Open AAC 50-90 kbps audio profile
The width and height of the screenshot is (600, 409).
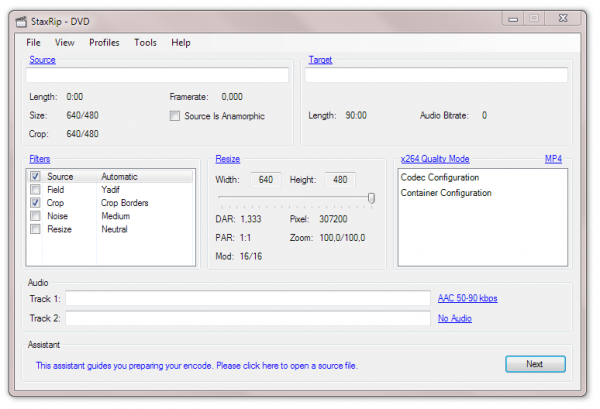pyautogui.click(x=467, y=298)
